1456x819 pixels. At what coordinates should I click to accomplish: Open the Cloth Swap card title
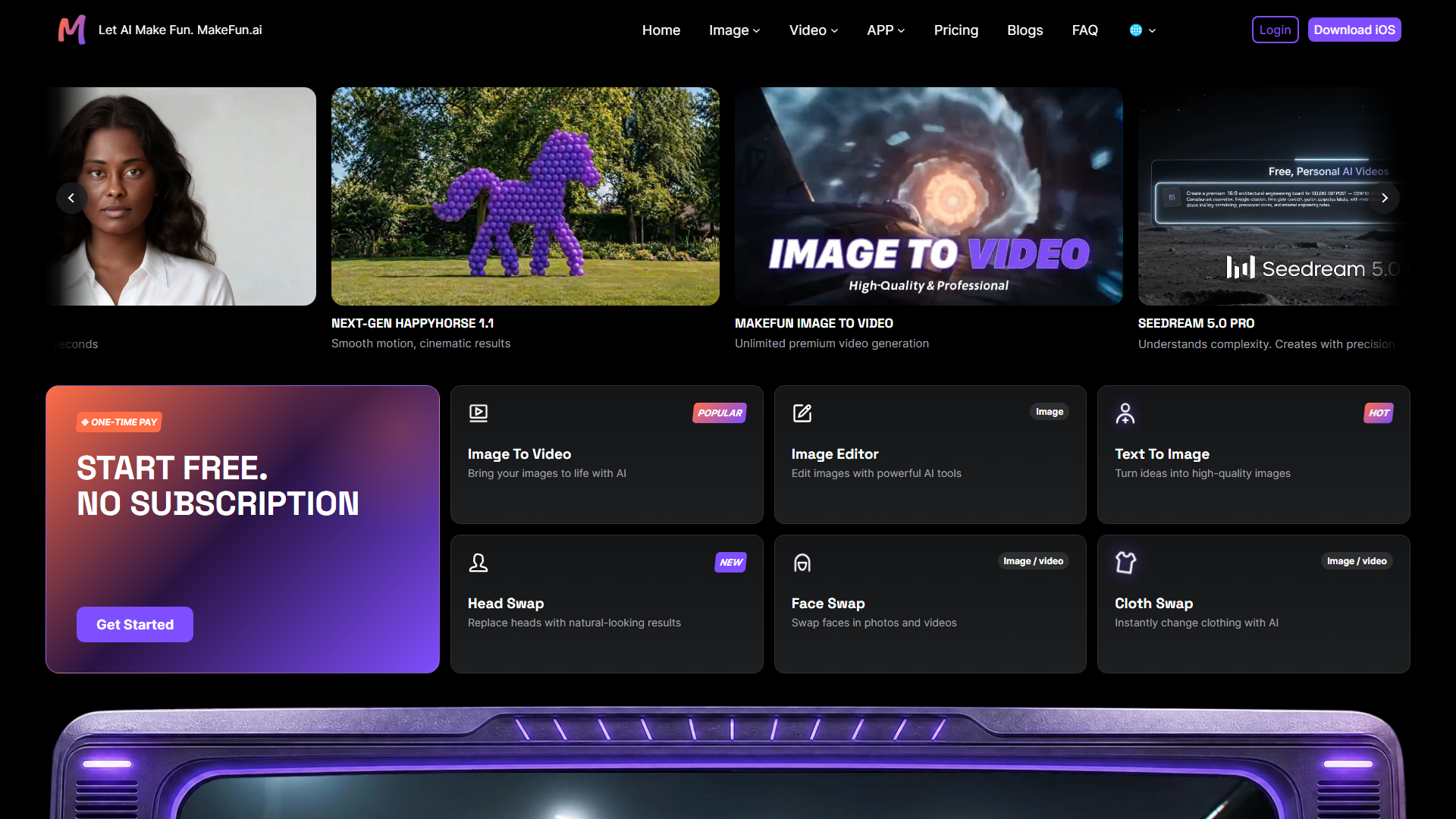click(1153, 603)
